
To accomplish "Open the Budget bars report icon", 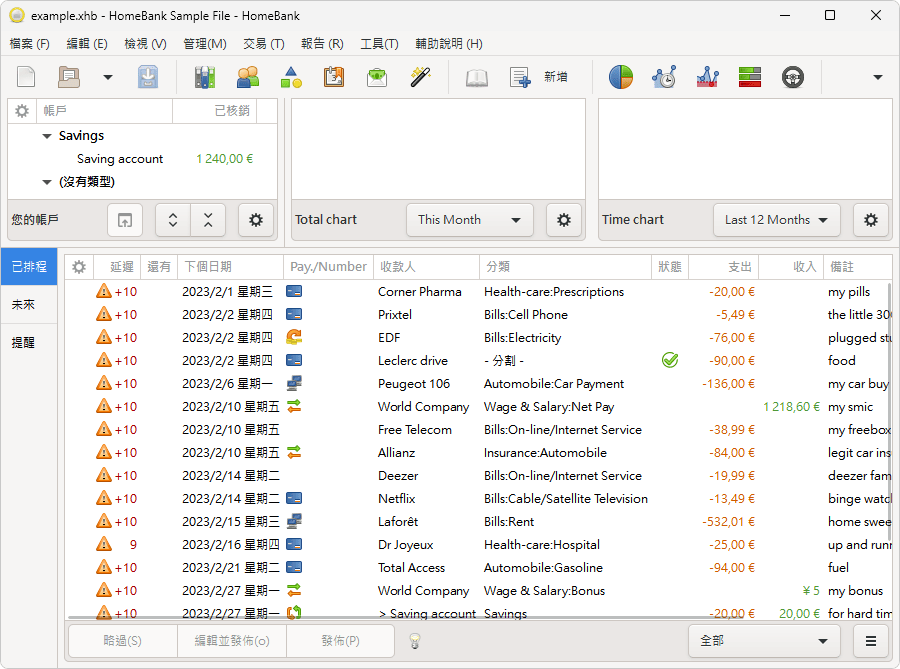I will click(750, 77).
